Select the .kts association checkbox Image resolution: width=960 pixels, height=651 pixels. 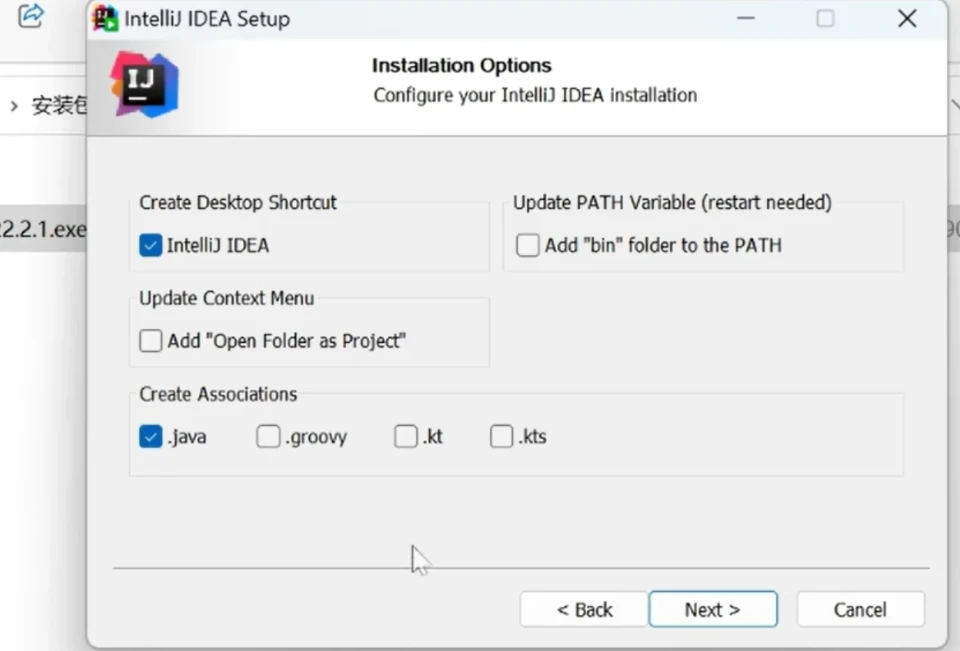pos(502,437)
